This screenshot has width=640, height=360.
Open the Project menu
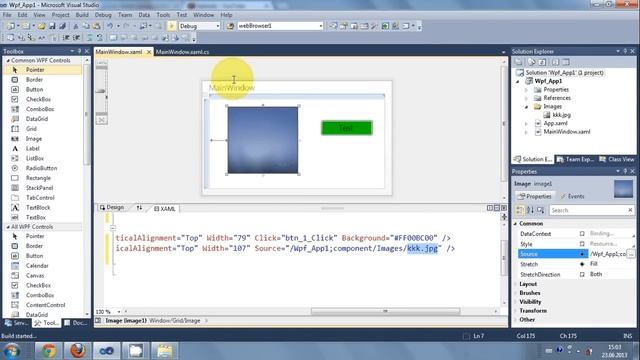(60, 15)
